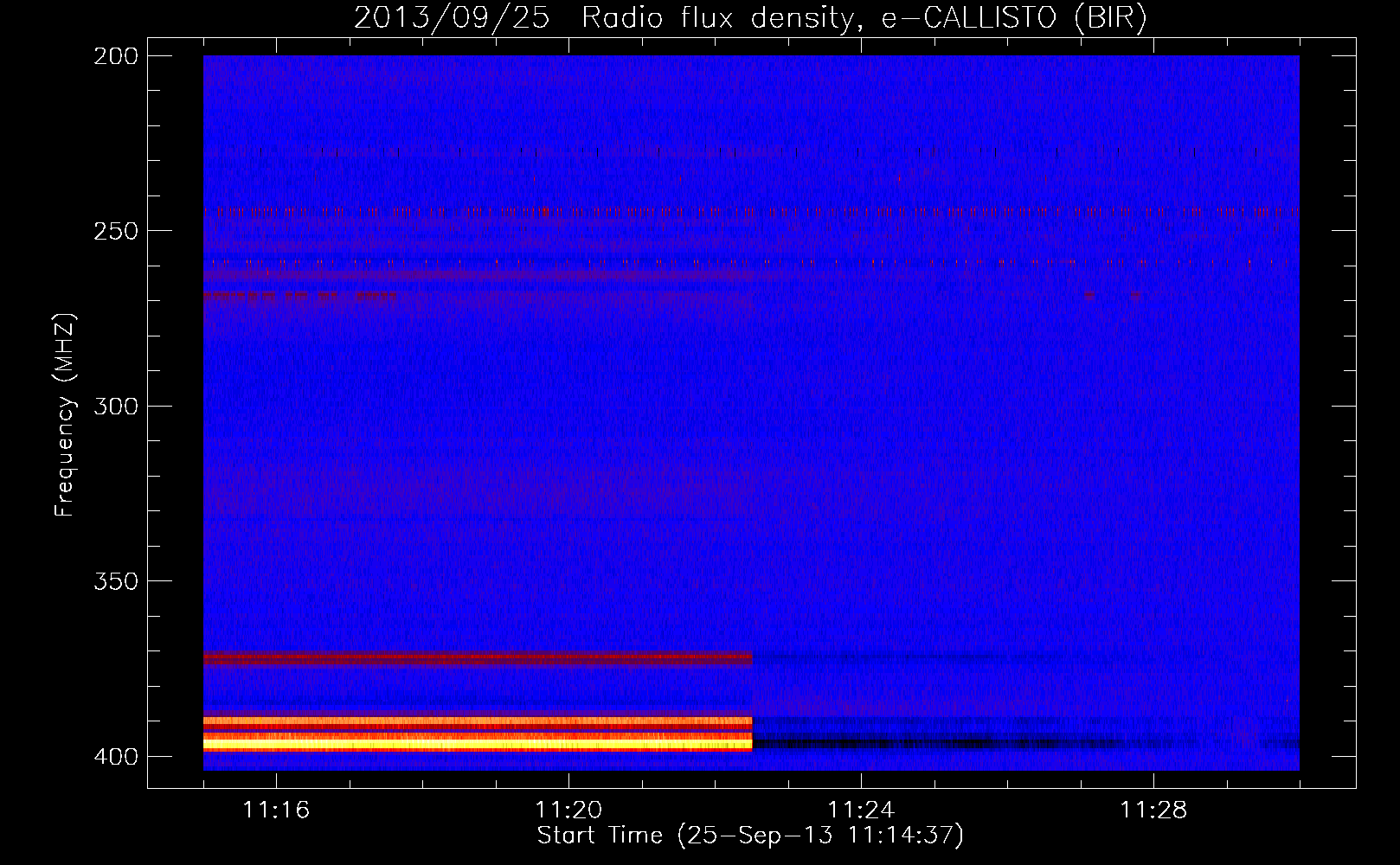This screenshot has width=1400, height=865.
Task: Click the 'Frequency (MHZ)' axis title
Action: point(66,414)
